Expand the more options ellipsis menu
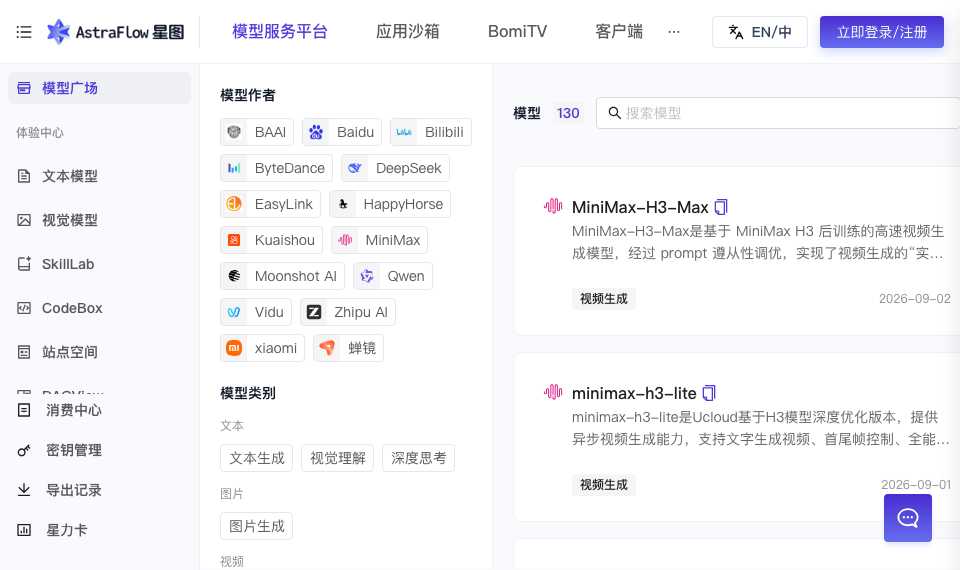Viewport: 960px width, 570px height. point(673,32)
